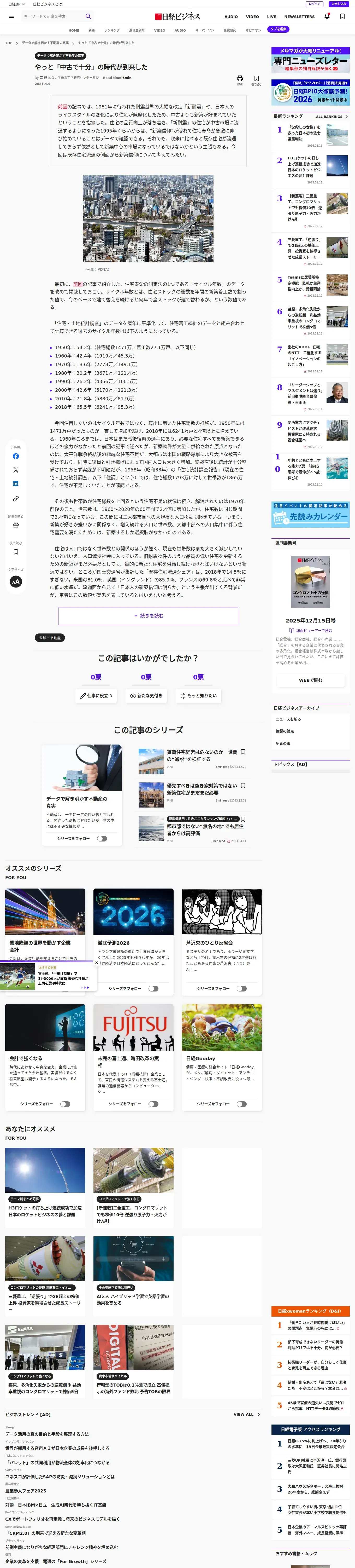The image size is (355, 1568).
Task: Open NEWSLETTERS in the top header
Action: [x=300, y=17]
